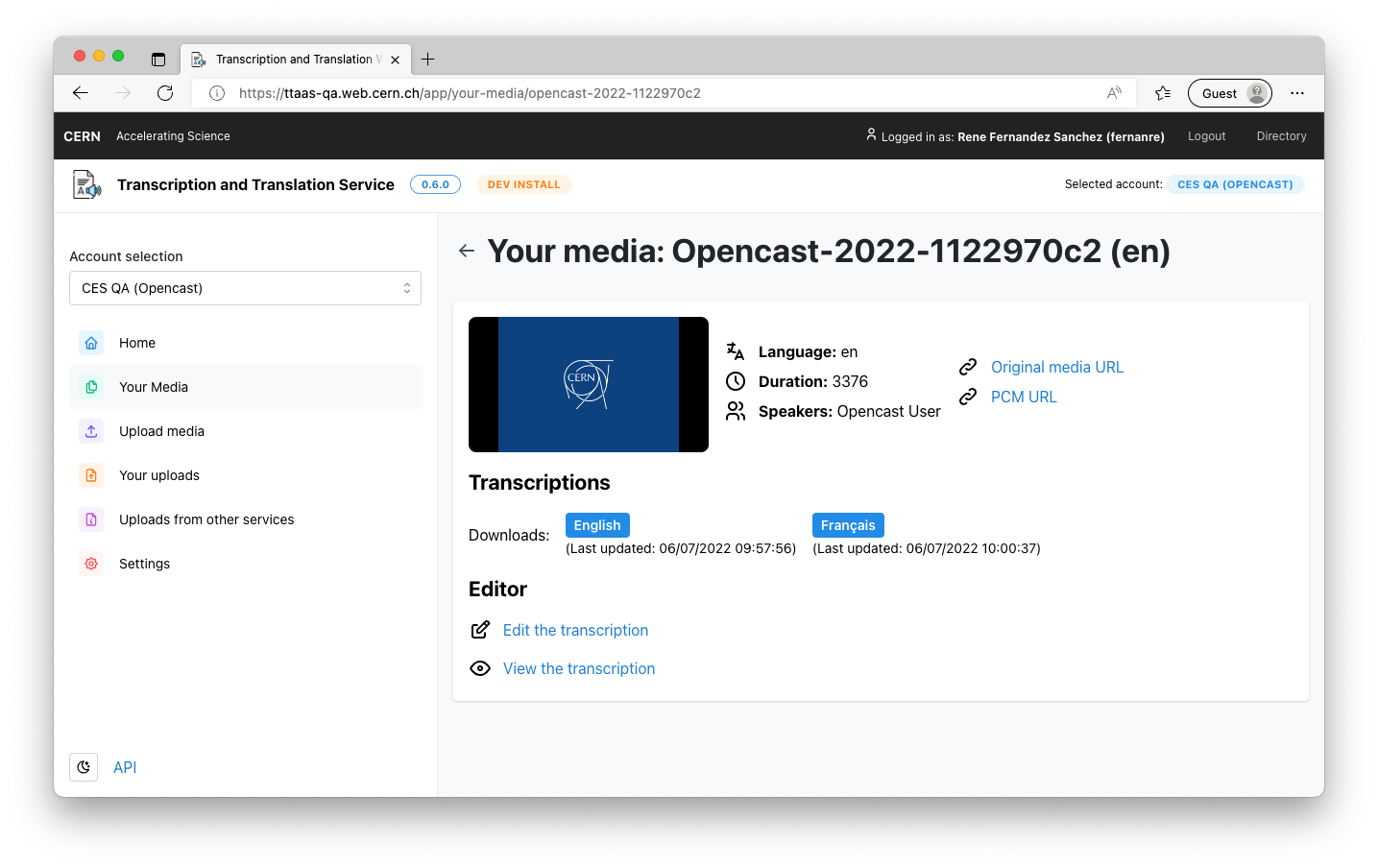Click the Language: en text
This screenshot has width=1378, height=868.
coord(809,351)
